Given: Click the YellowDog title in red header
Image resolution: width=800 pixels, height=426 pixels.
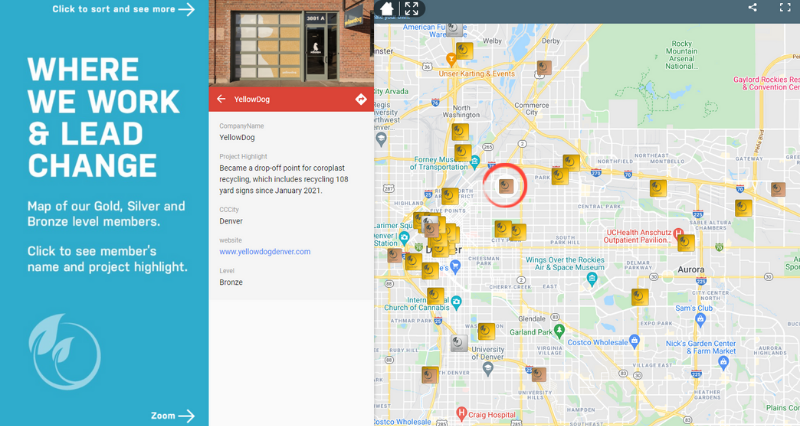Looking at the screenshot, I should (x=252, y=99).
